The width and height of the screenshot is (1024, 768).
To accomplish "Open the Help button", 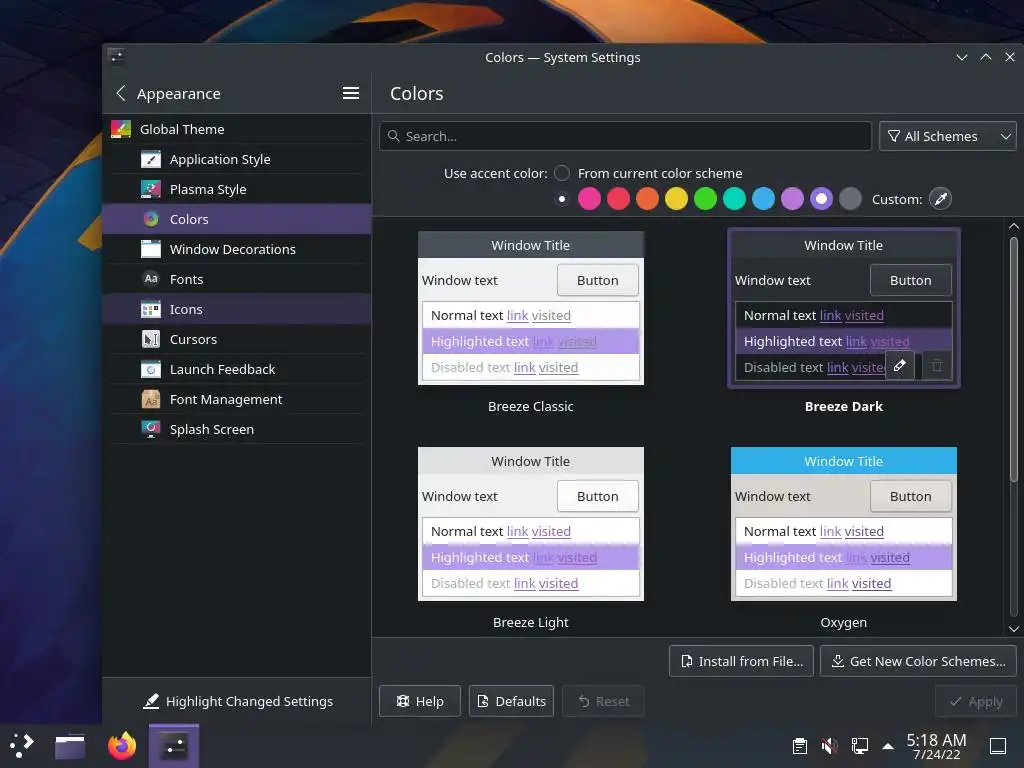I will point(420,701).
